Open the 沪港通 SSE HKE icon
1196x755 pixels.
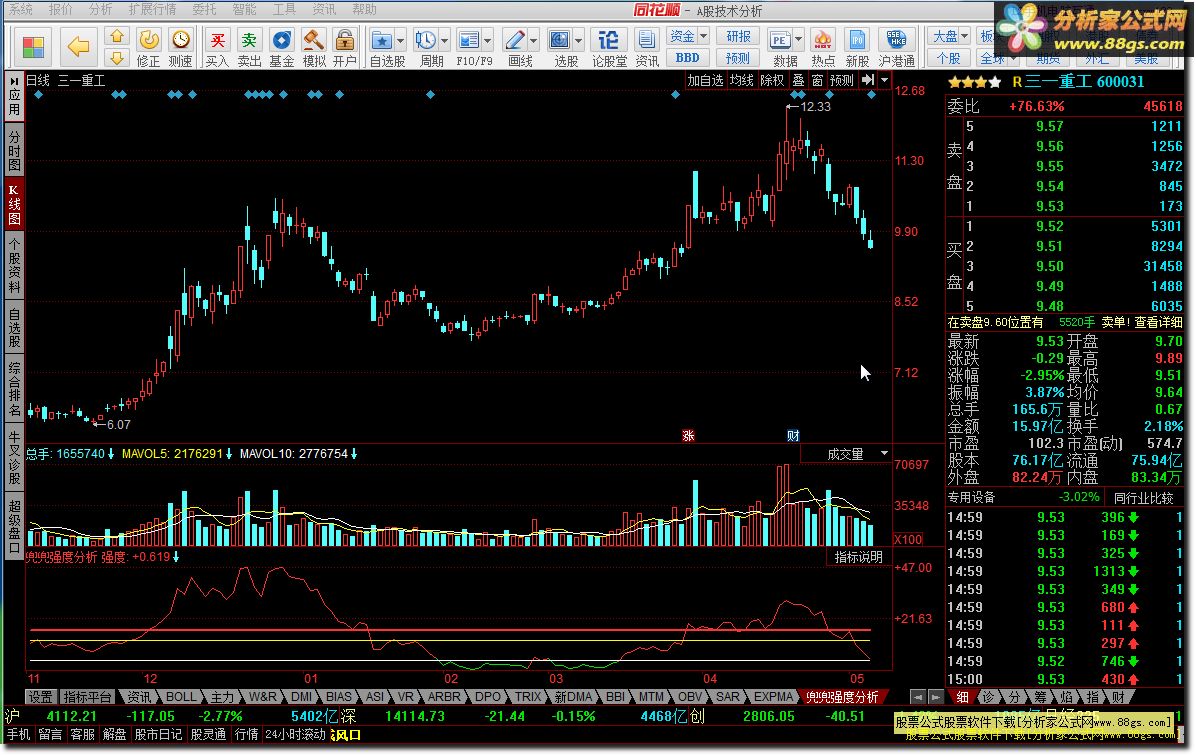896,40
